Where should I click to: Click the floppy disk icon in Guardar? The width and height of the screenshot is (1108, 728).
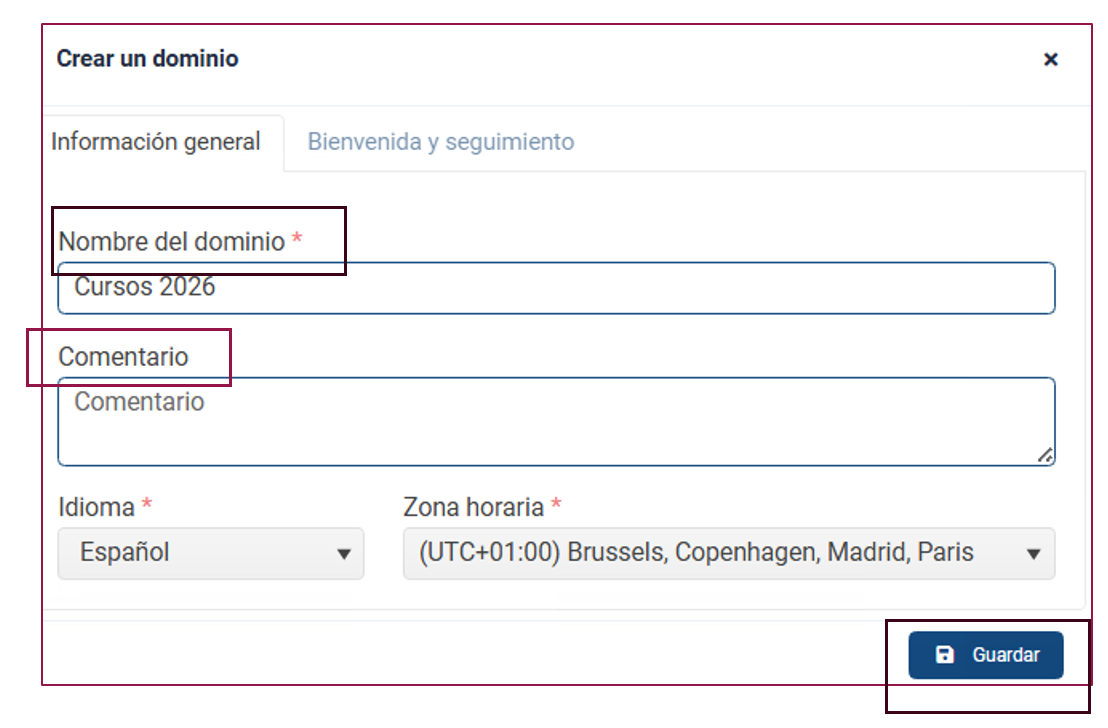pyautogui.click(x=945, y=654)
